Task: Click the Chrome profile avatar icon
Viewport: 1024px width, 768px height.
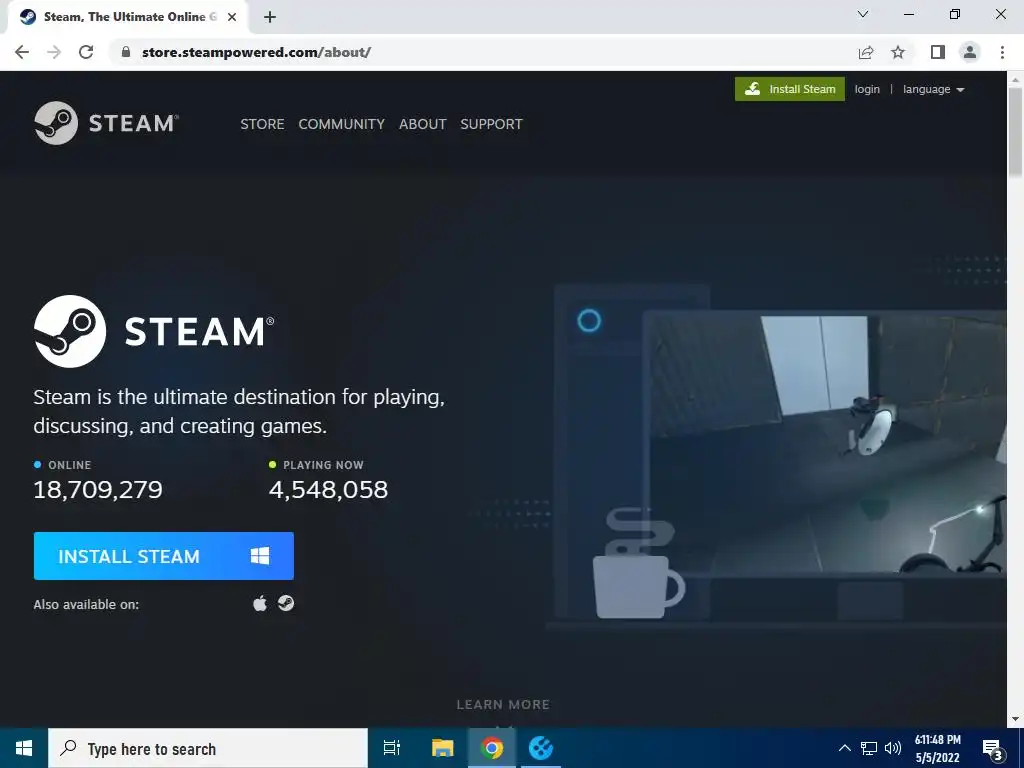Action: point(970,52)
